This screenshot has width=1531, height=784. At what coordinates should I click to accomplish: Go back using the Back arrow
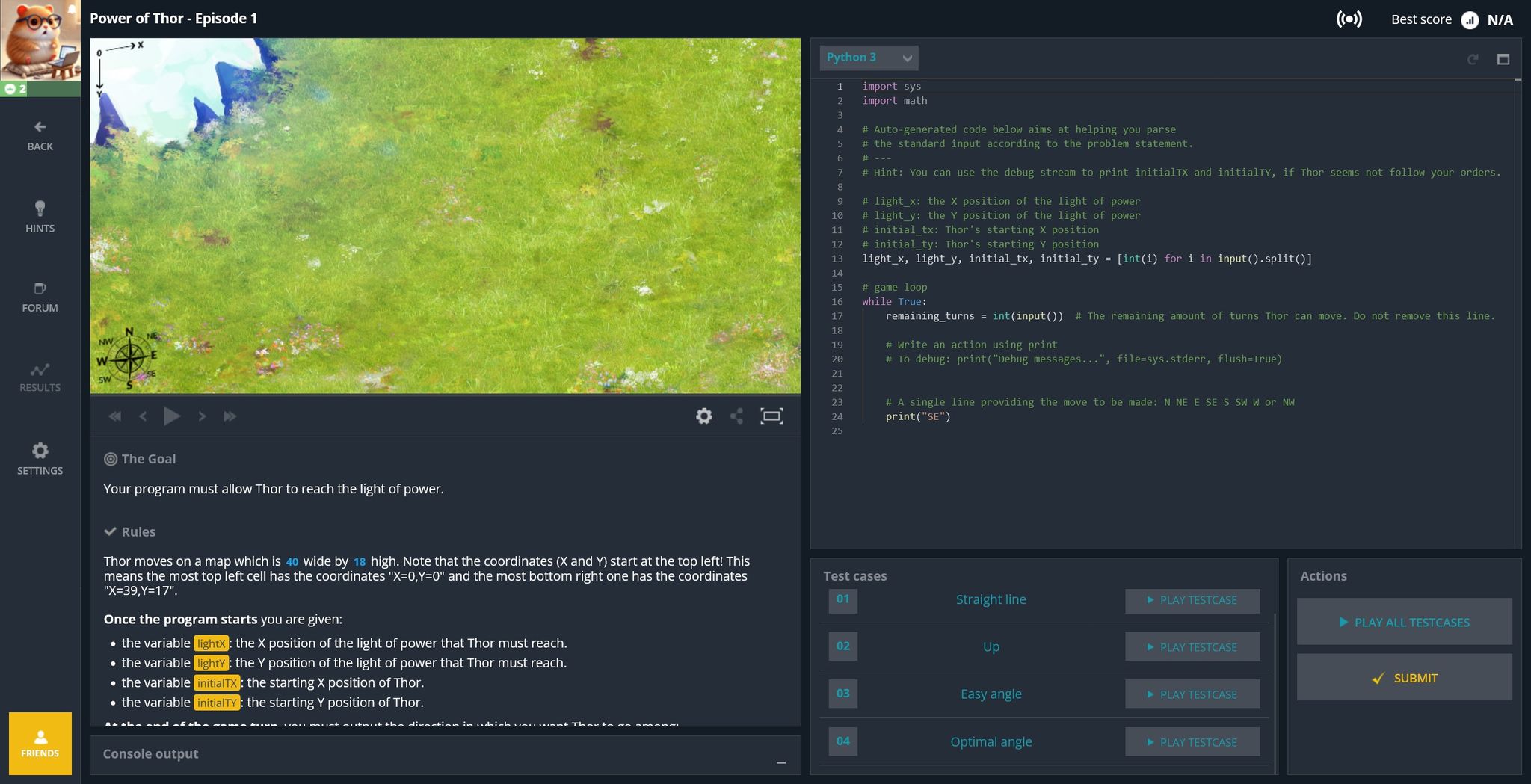40,135
